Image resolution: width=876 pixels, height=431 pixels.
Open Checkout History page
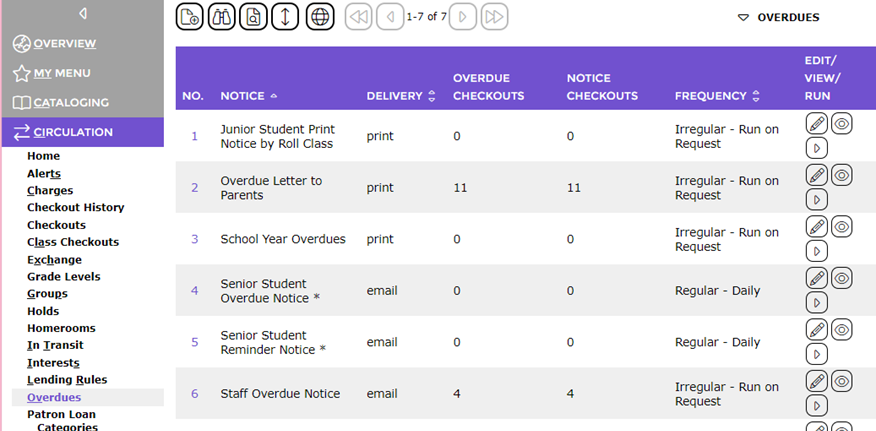click(x=76, y=207)
